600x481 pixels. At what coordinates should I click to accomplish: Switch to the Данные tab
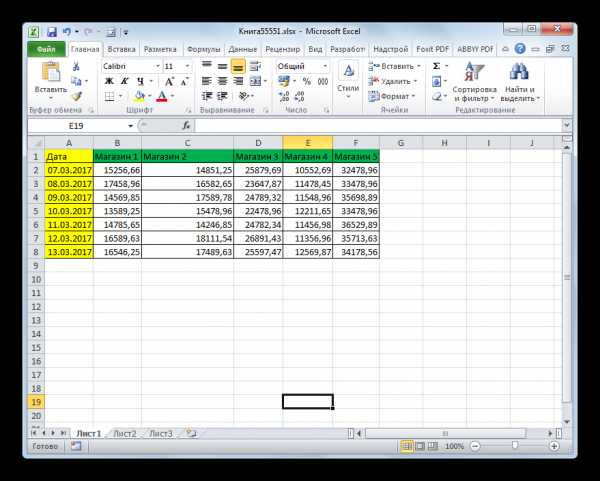[x=243, y=49]
